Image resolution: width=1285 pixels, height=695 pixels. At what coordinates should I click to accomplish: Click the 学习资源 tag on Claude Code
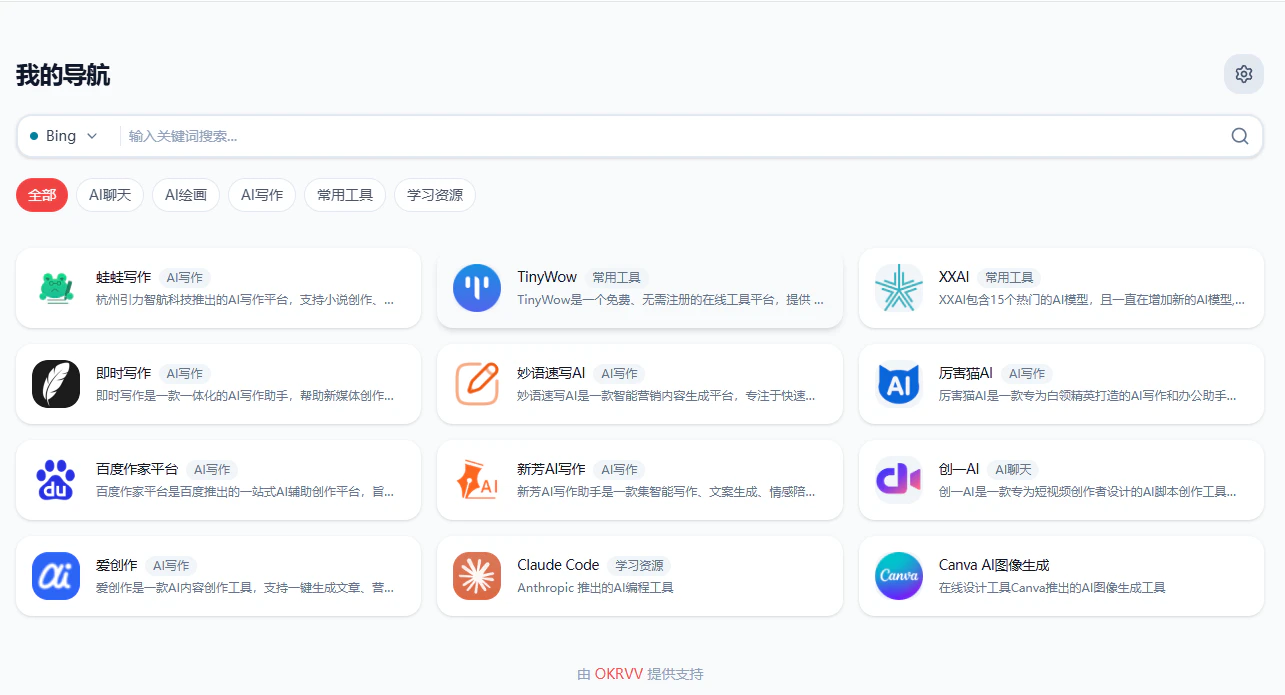pyautogui.click(x=640, y=566)
